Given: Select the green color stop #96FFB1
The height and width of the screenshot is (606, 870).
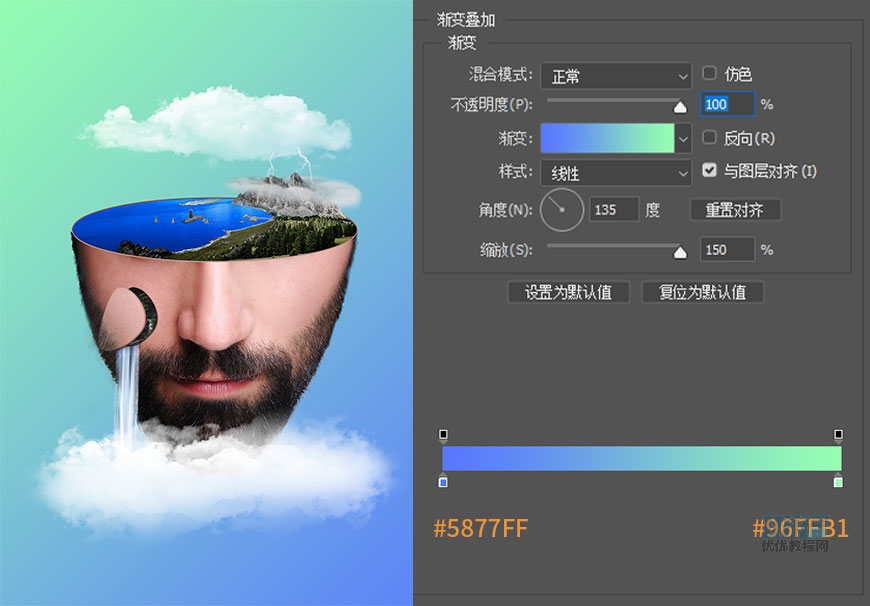Looking at the screenshot, I should [x=838, y=482].
